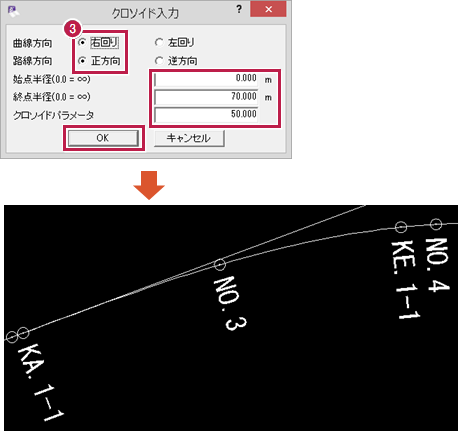This screenshot has height=431, width=458.
Task: Select the KE. 1-1 text label
Action: pos(405,280)
